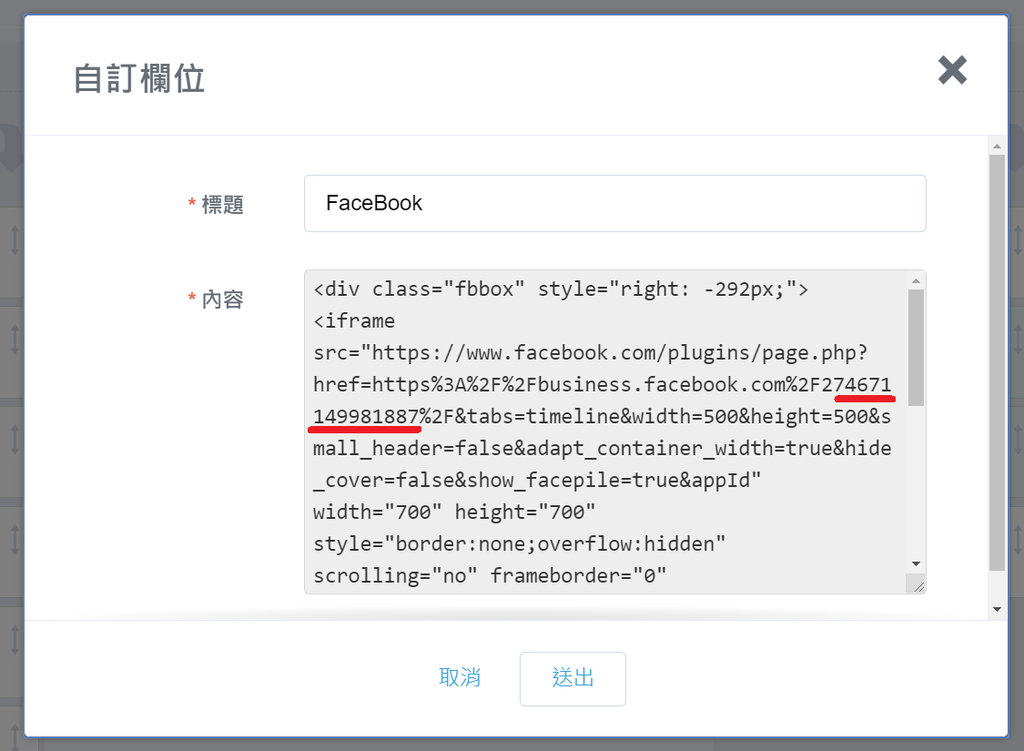This screenshot has height=751, width=1024.
Task: Click the red-underlined page ID 149981887
Action: click(366, 416)
